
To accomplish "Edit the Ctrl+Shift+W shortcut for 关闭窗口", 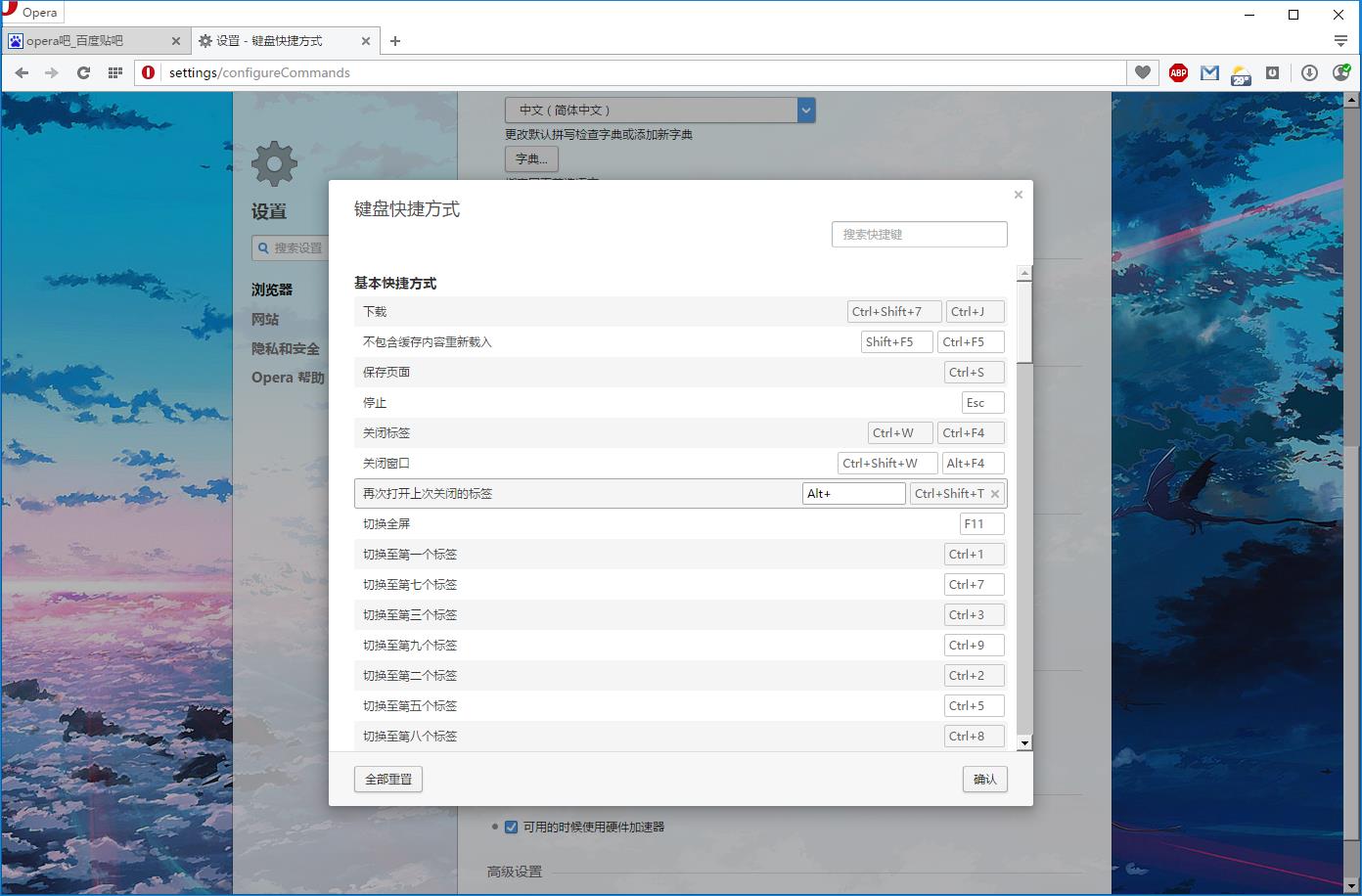I will pyautogui.click(x=887, y=464).
